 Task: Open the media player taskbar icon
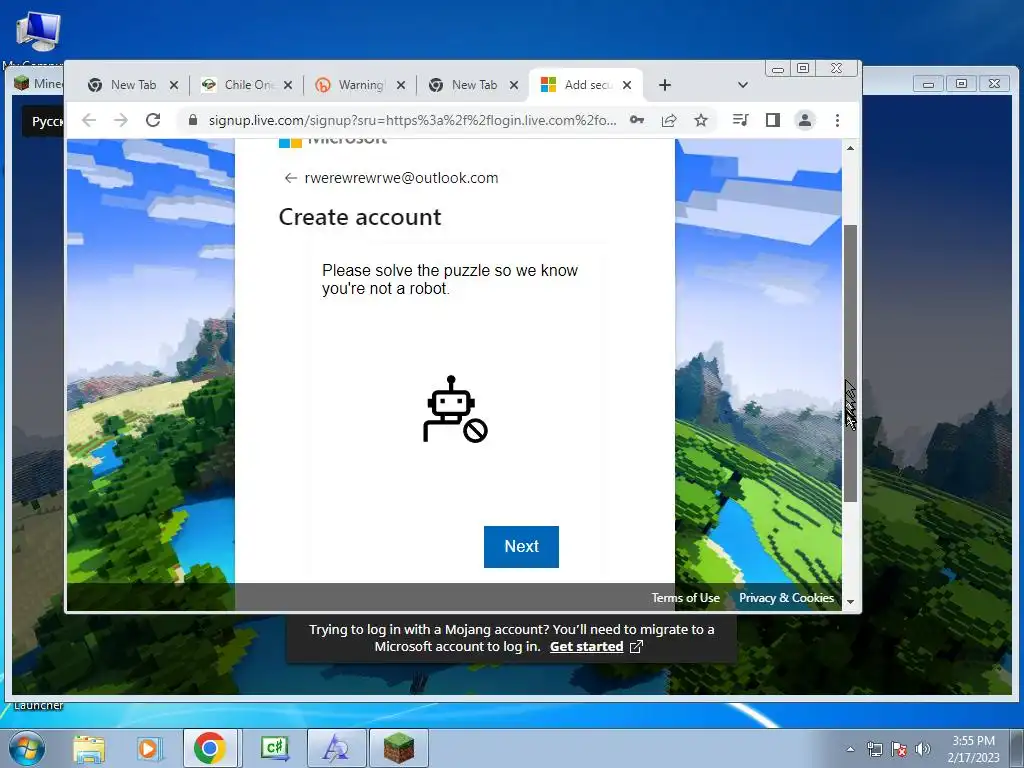coord(149,749)
